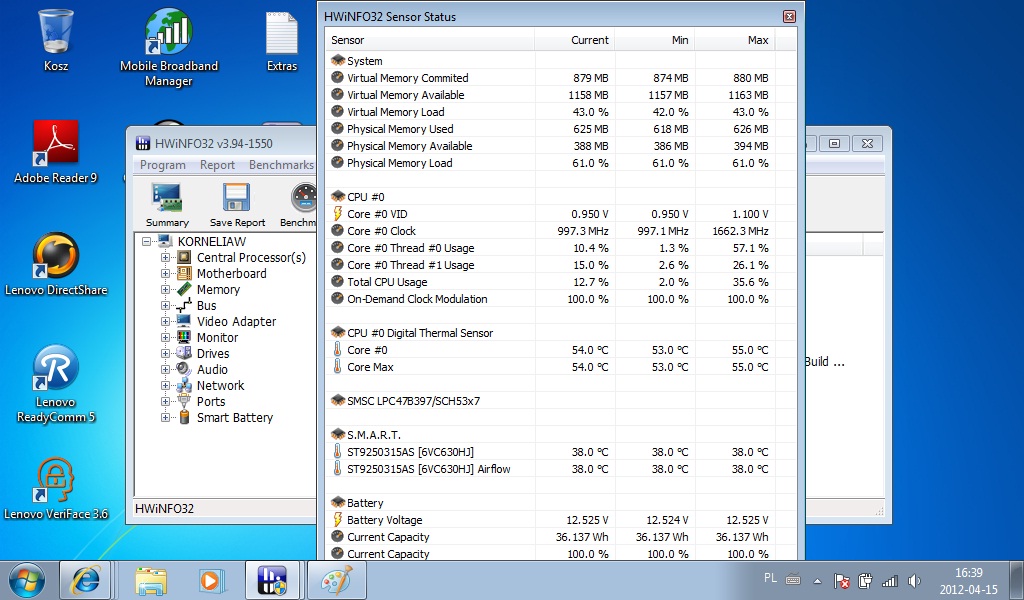Sort by the Min column header

point(654,40)
